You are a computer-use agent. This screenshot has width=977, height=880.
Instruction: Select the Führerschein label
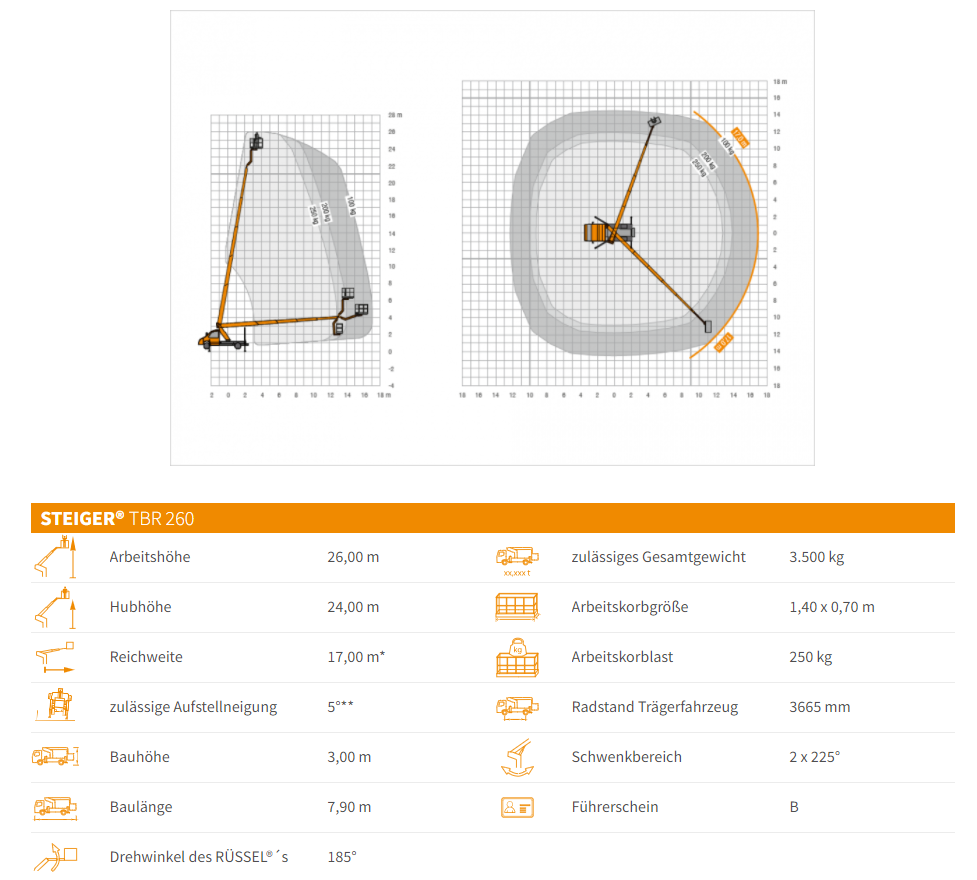615,807
